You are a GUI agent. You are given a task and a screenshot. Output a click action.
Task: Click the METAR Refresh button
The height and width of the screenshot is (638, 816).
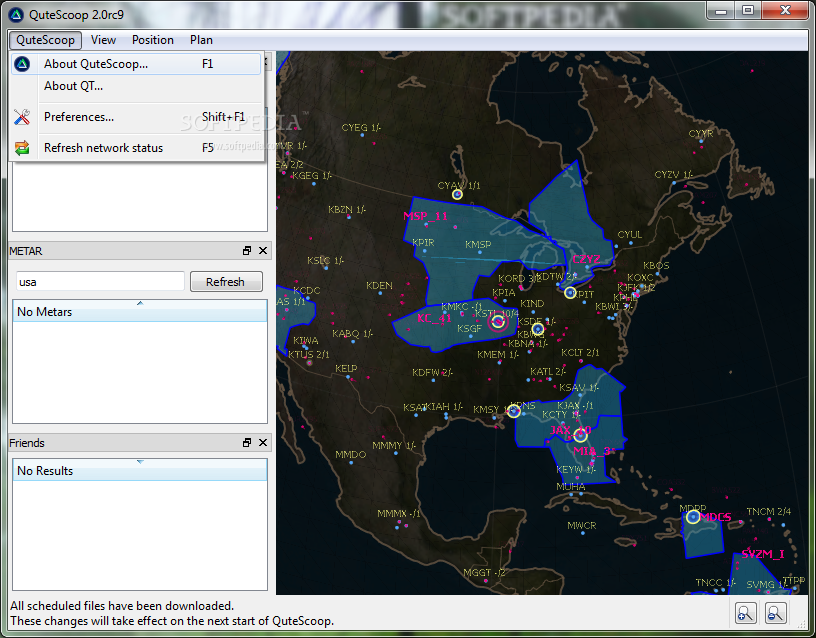pyautogui.click(x=226, y=282)
